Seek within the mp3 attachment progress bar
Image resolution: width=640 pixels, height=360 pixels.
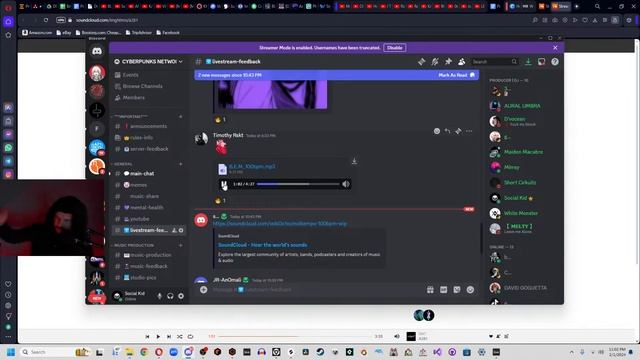tap(298, 184)
